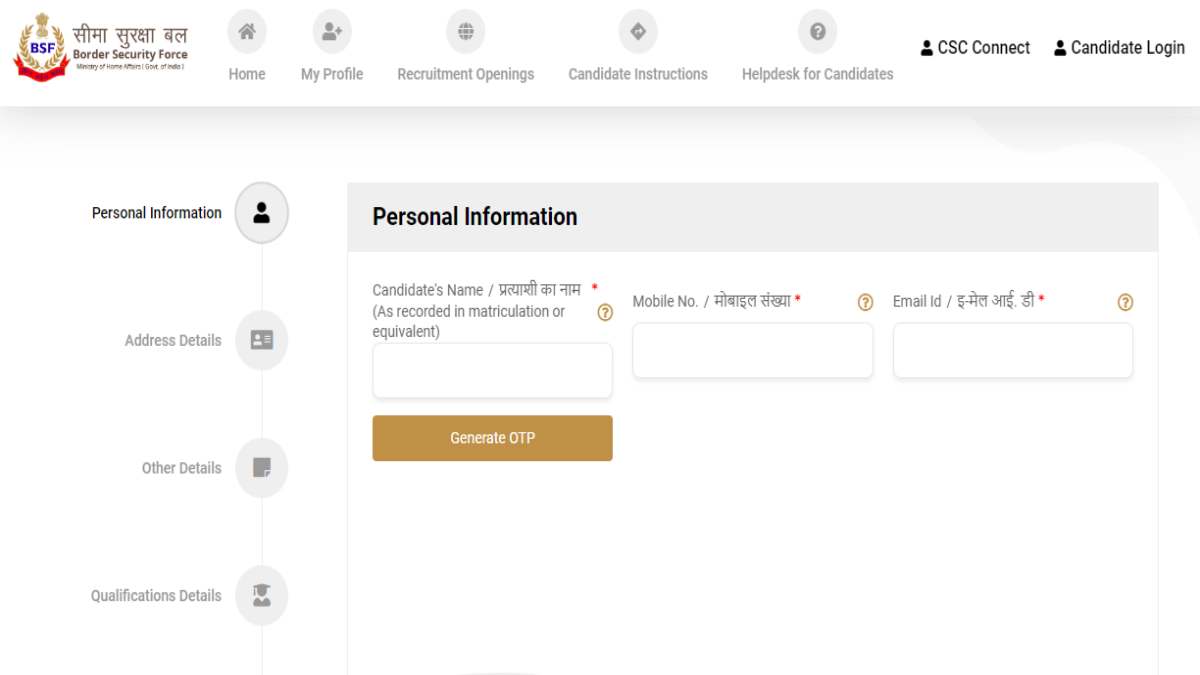Open My Profile user-plus icon

[332, 32]
